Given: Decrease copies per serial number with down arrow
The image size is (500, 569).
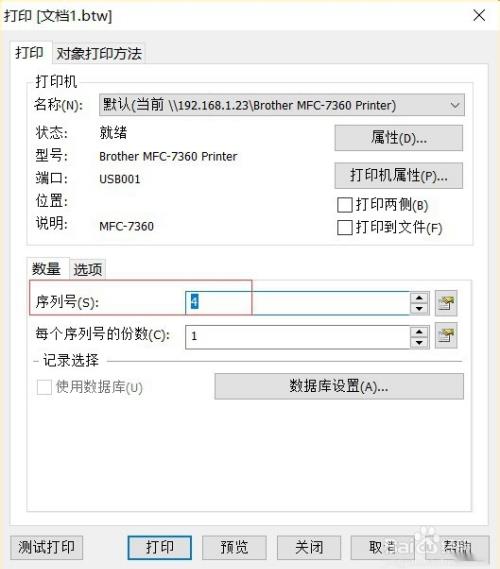Looking at the screenshot, I should tap(419, 342).
